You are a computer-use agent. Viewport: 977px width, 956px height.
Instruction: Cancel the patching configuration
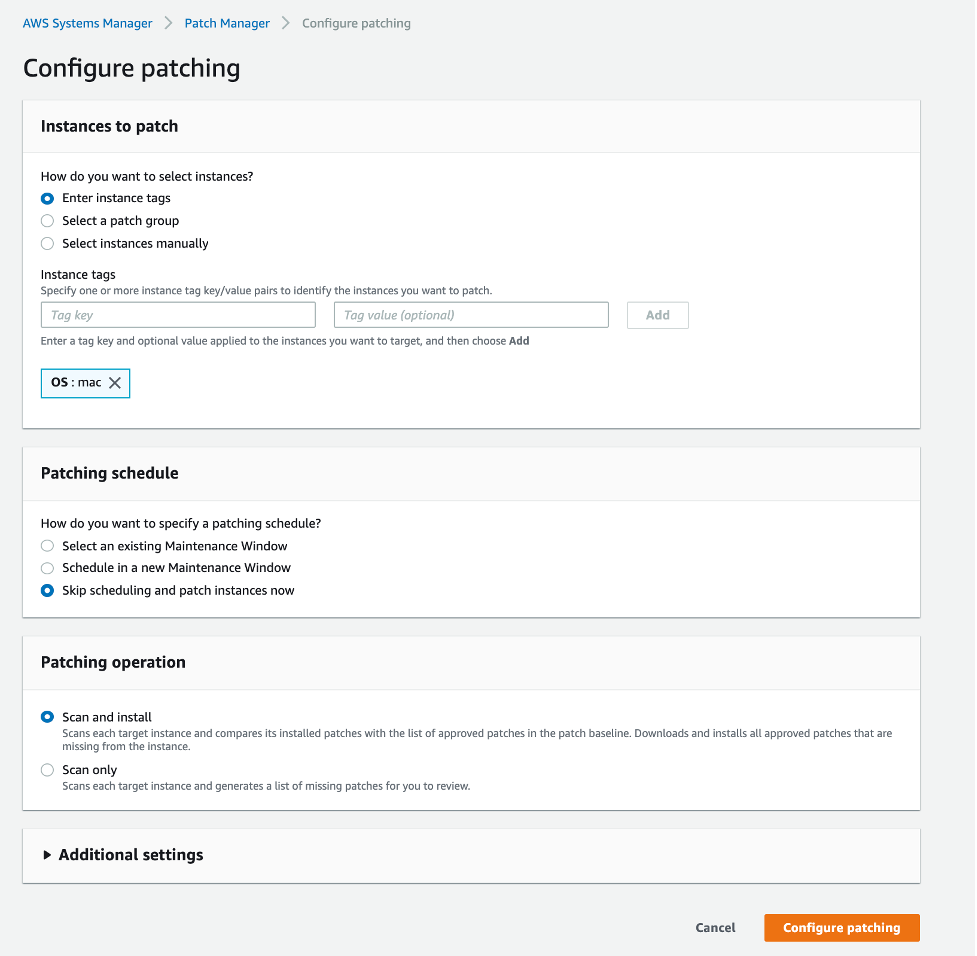[x=714, y=927]
